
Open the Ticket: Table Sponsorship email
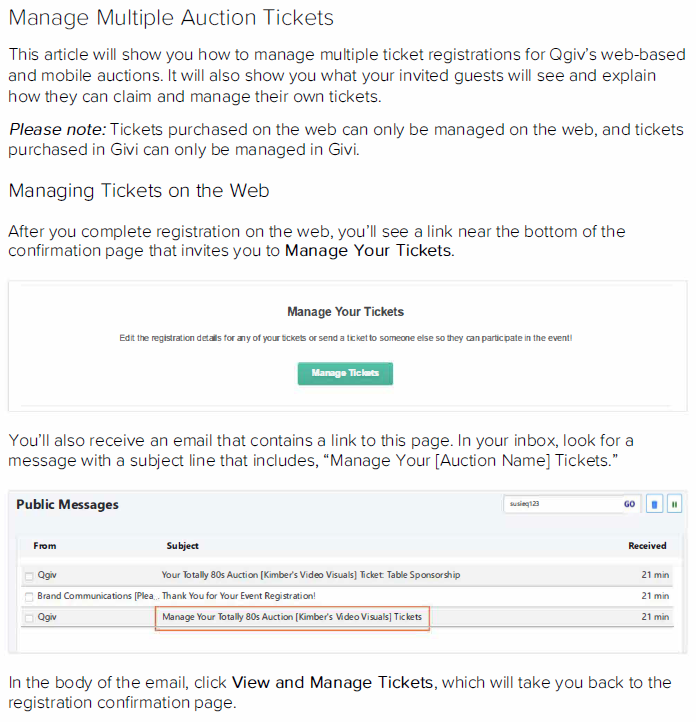(x=311, y=575)
